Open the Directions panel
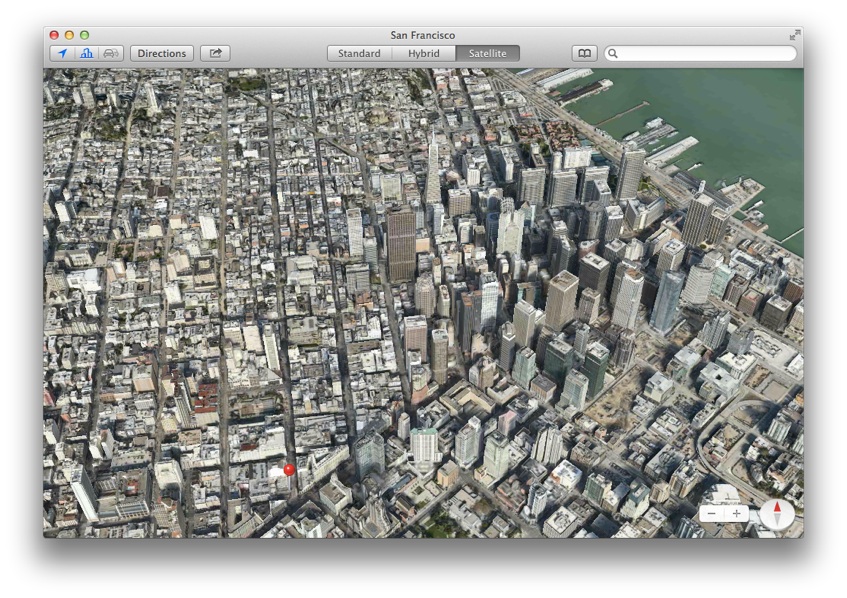This screenshot has height=598, width=847. (x=161, y=53)
